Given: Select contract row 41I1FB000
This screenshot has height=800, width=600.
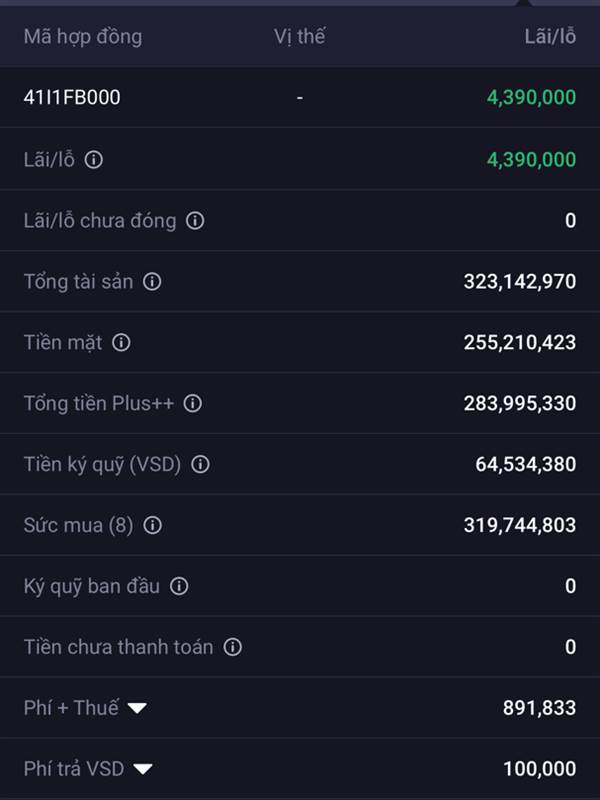Looking at the screenshot, I should pyautogui.click(x=72, y=97).
